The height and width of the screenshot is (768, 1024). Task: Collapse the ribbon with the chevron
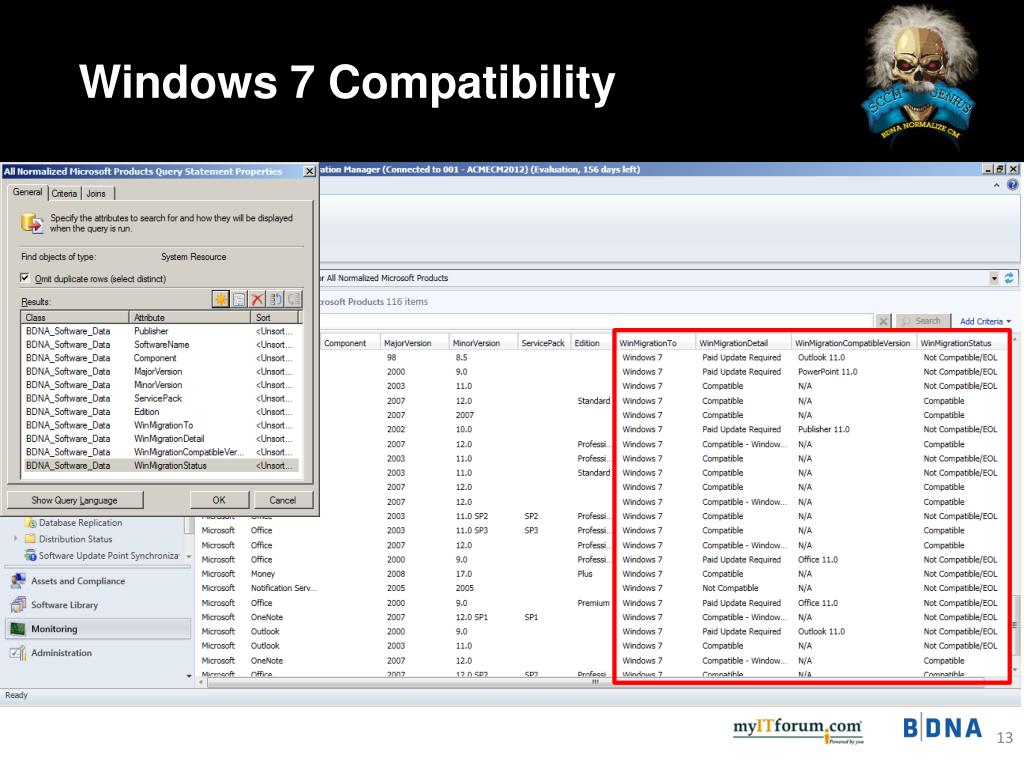[x=997, y=185]
